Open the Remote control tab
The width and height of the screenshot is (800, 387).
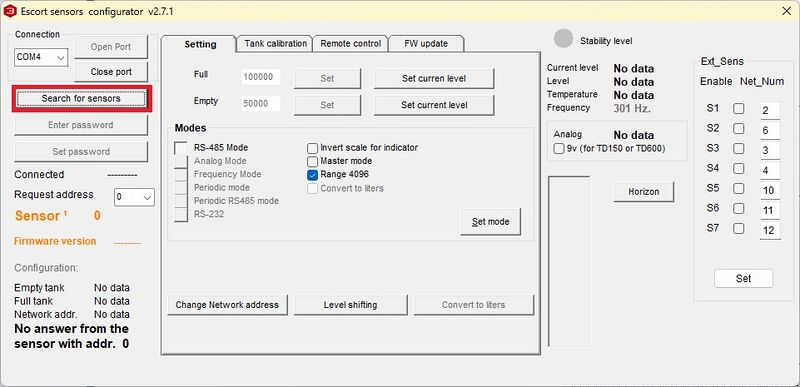[351, 43]
